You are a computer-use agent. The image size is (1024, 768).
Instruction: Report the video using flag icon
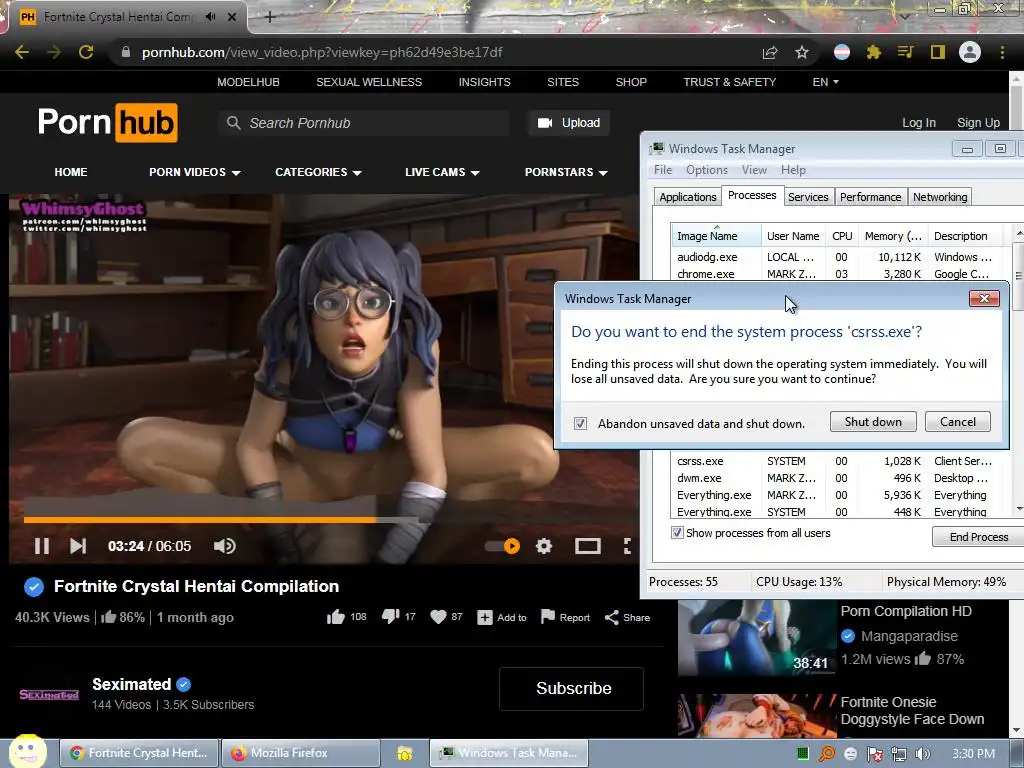(548, 616)
